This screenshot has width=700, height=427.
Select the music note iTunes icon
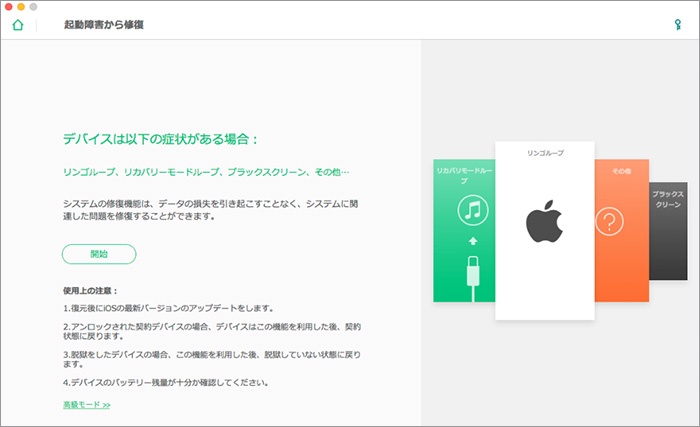coord(473,210)
